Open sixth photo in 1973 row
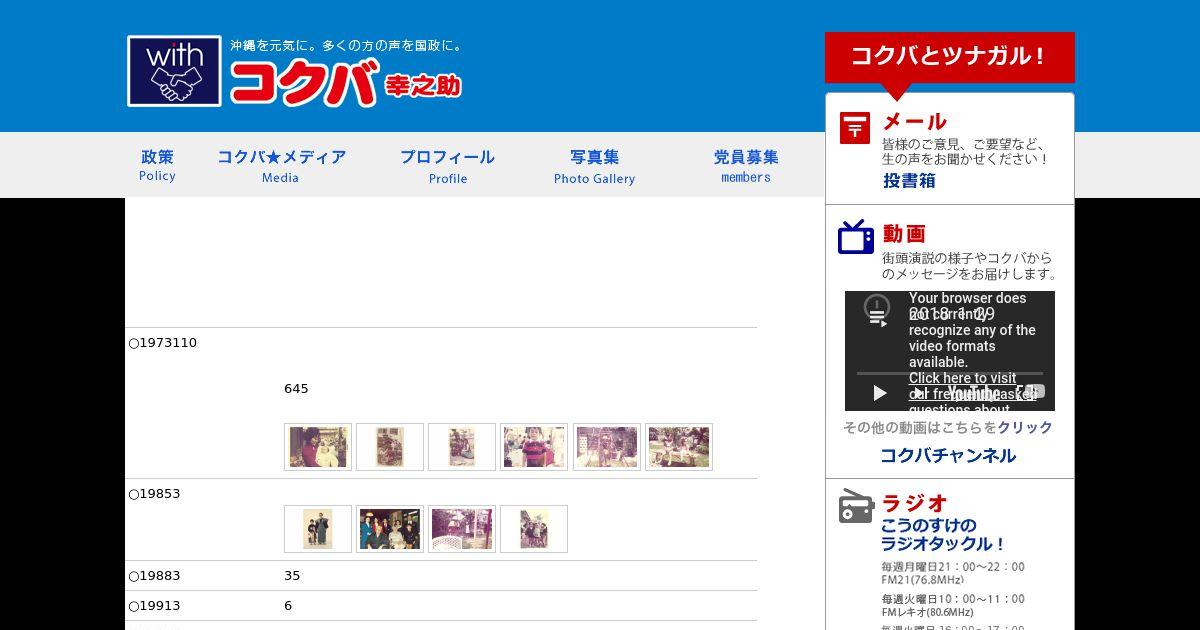The image size is (1200, 630). click(x=679, y=447)
